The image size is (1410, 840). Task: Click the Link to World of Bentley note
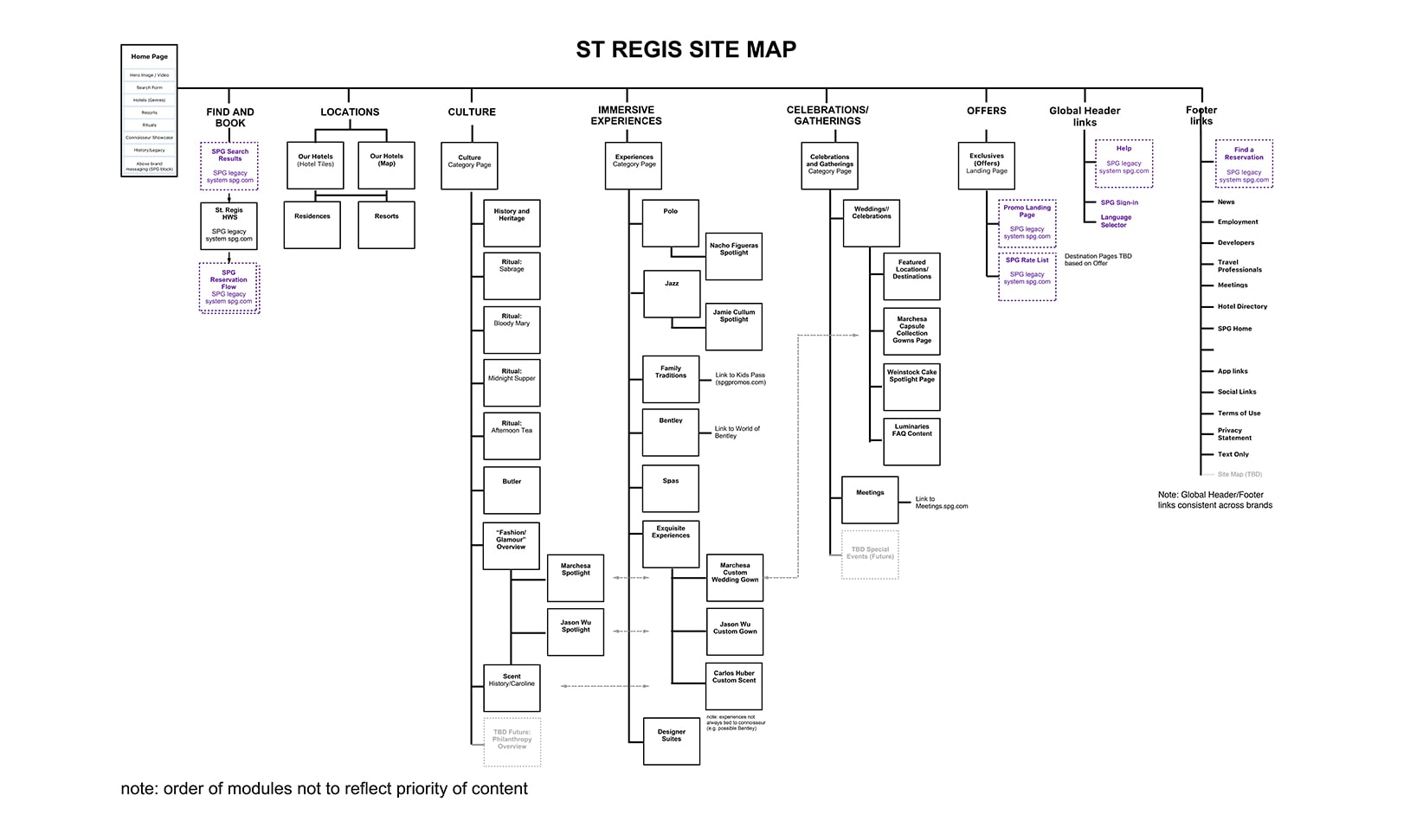point(737,433)
